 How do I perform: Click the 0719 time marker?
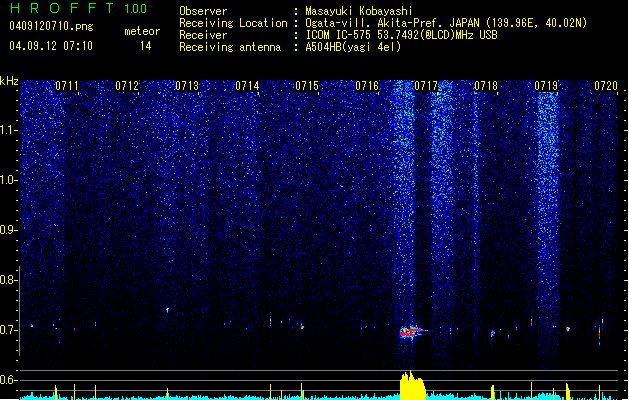click(546, 86)
